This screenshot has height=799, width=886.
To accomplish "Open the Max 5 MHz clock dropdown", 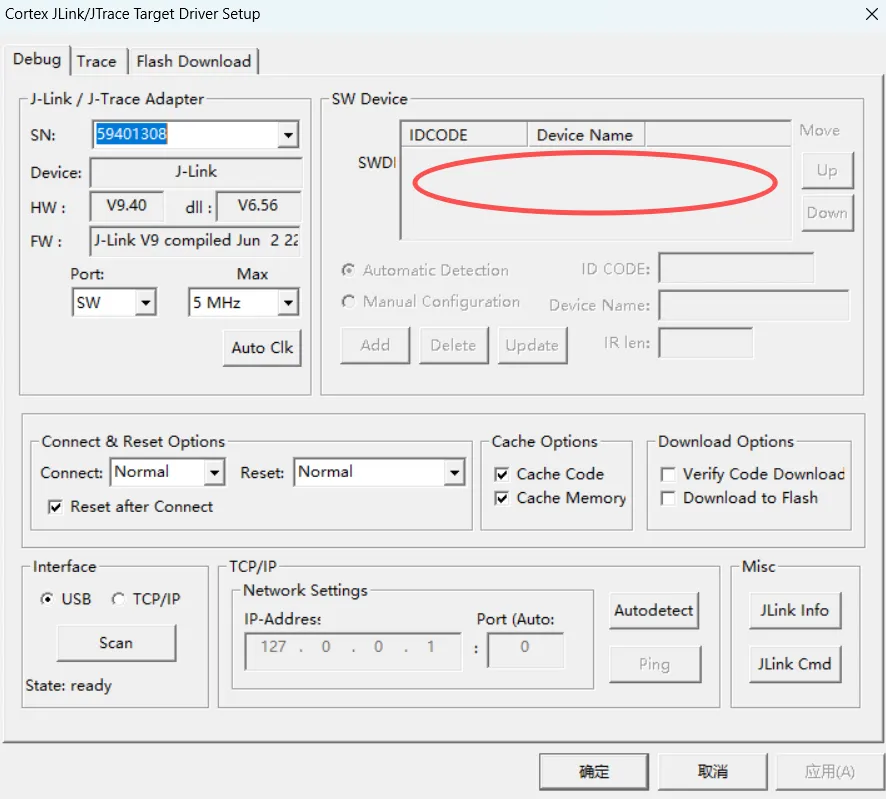I will click(288, 302).
